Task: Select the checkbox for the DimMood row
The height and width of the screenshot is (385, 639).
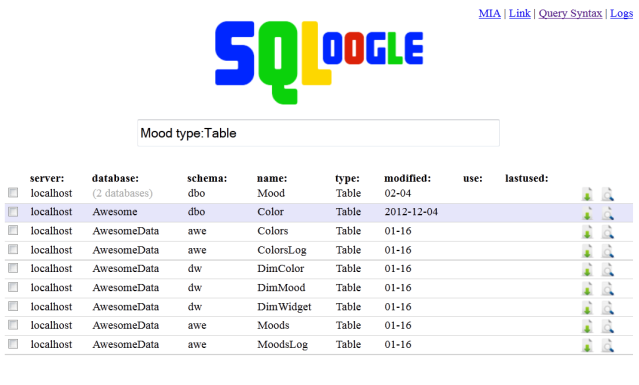Action: point(13,287)
